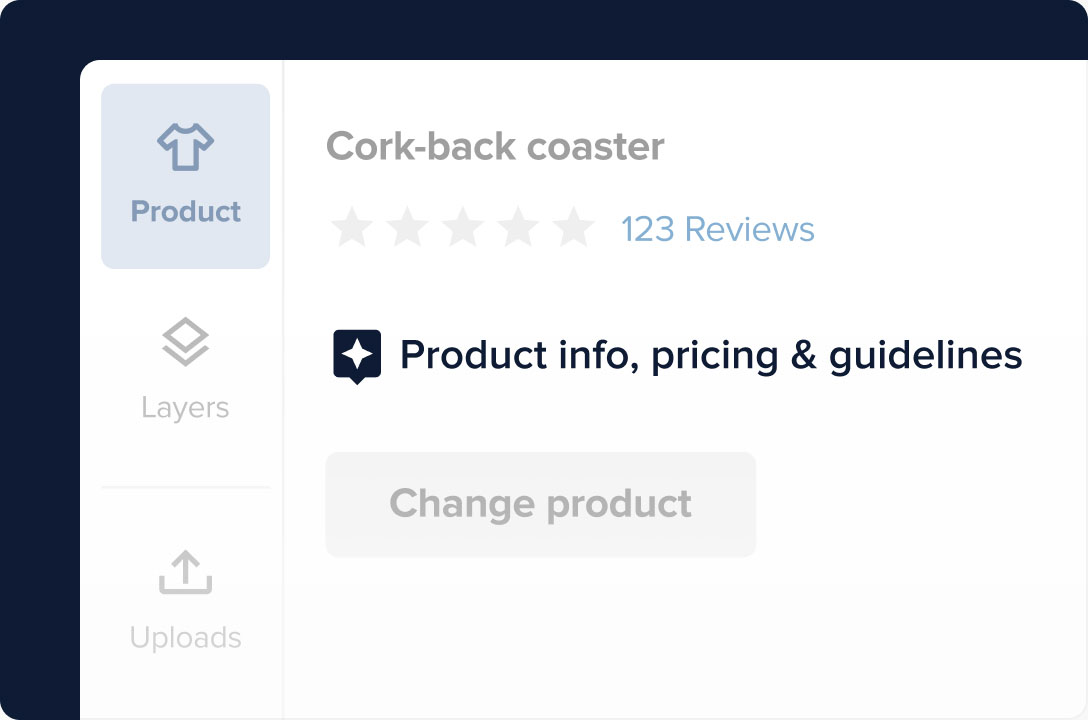Select the second rating star

pos(407,229)
